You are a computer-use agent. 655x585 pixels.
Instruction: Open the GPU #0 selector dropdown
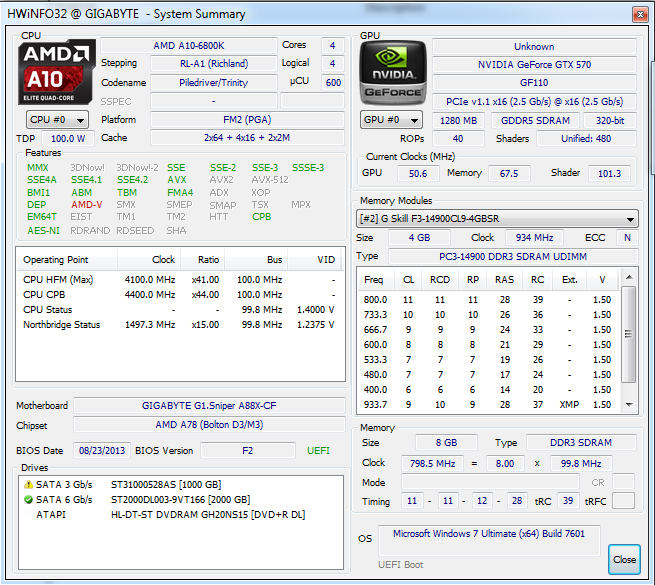tap(391, 120)
